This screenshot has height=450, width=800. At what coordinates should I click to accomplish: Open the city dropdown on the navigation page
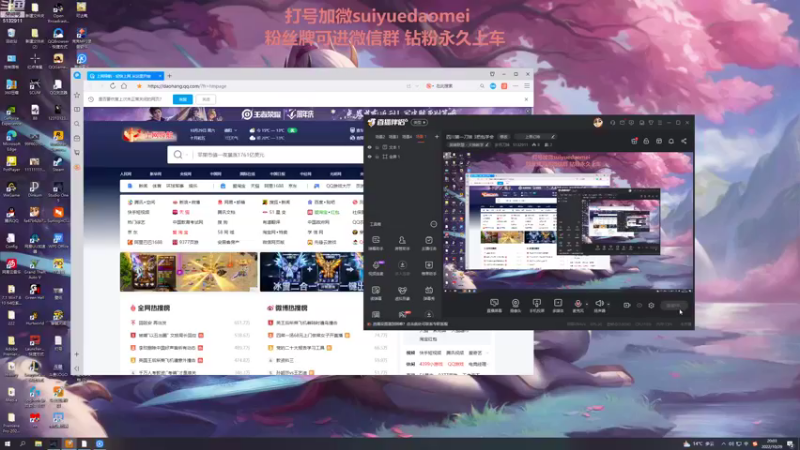[x=230, y=130]
